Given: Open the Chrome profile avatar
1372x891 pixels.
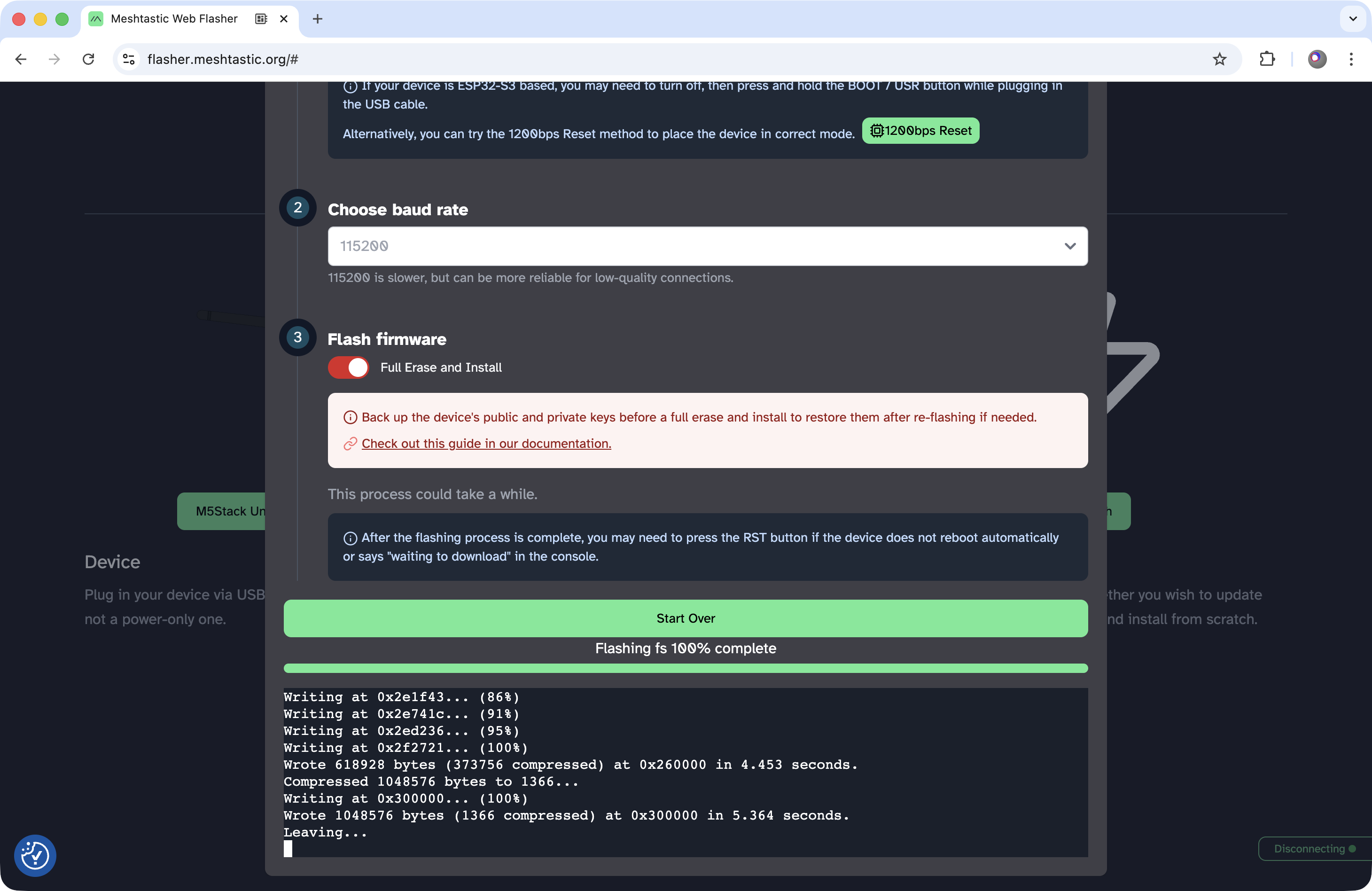Looking at the screenshot, I should pyautogui.click(x=1317, y=59).
